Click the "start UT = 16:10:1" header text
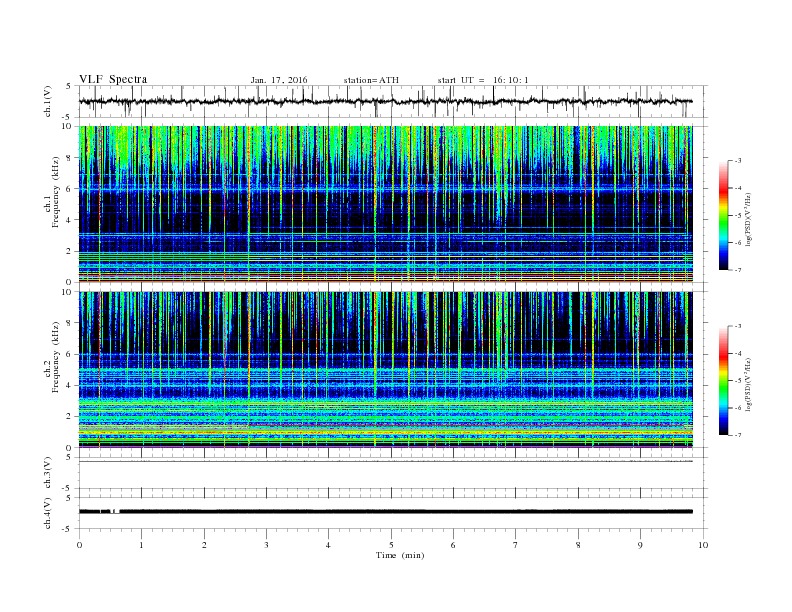This screenshot has width=792, height=612. (483, 80)
